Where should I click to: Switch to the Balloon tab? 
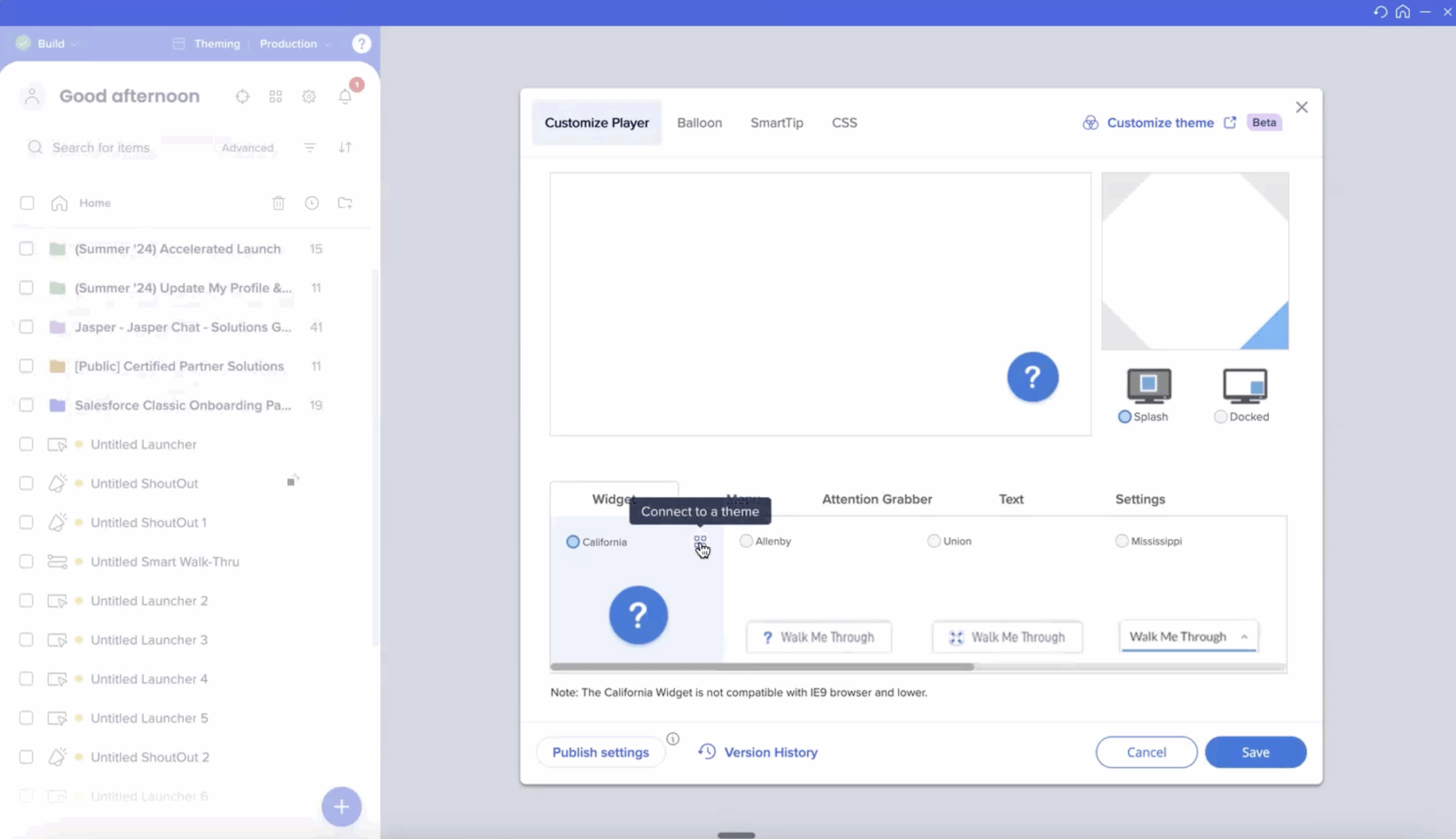tap(699, 123)
